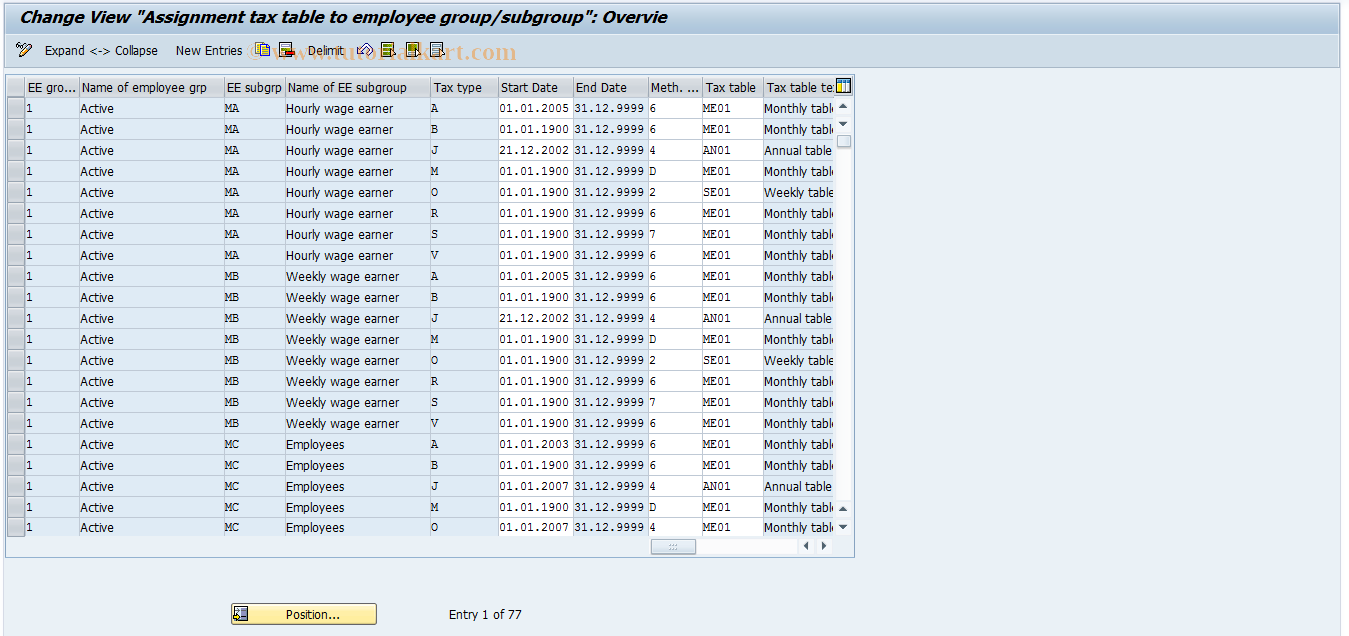Select row of Hourly wage earner tax type S
Screen dimensions: 1349x636
click(16, 234)
